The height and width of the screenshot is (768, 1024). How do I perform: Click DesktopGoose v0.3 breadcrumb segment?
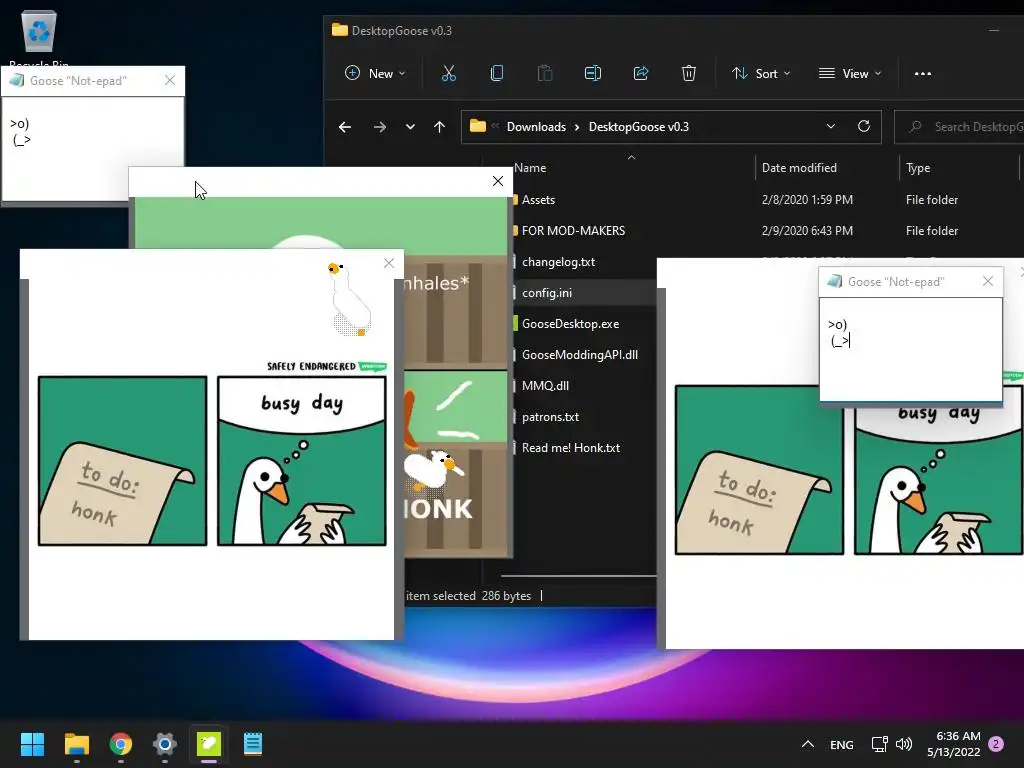click(x=639, y=127)
